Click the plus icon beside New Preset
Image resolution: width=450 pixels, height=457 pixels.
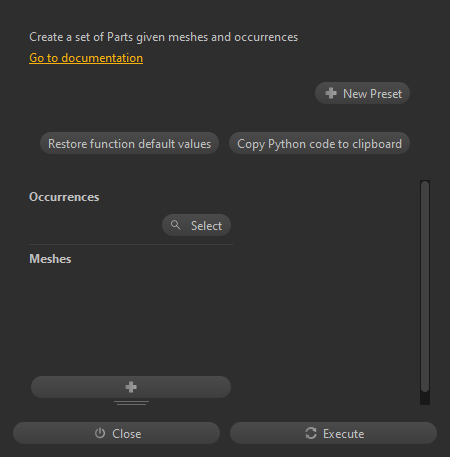(331, 93)
